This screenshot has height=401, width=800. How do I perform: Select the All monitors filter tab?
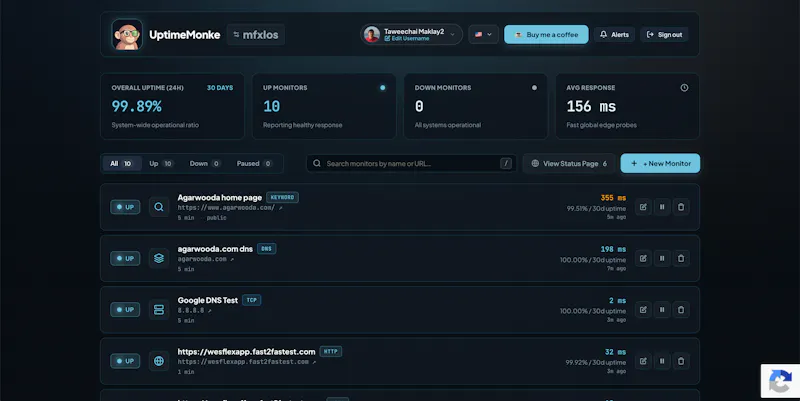pos(121,164)
